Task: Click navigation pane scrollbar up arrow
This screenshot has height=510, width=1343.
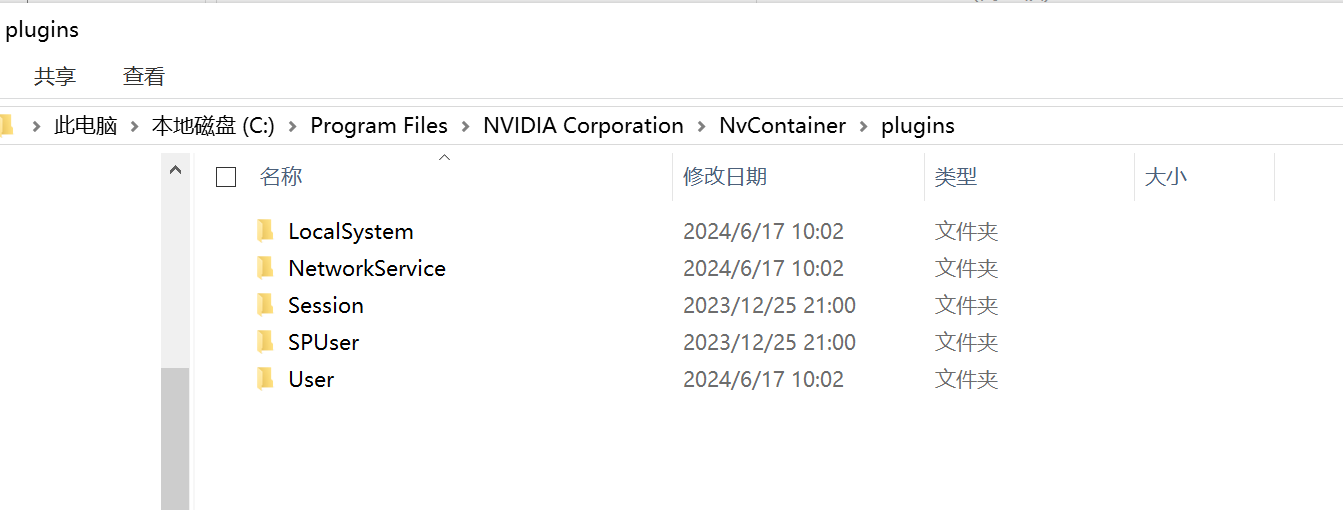Action: [x=175, y=170]
